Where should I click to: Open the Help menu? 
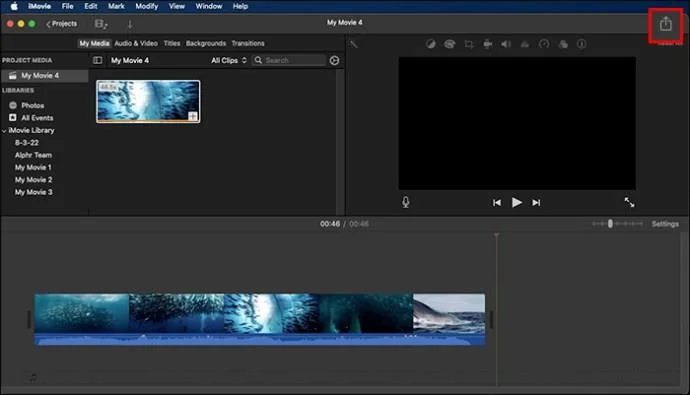(240, 6)
